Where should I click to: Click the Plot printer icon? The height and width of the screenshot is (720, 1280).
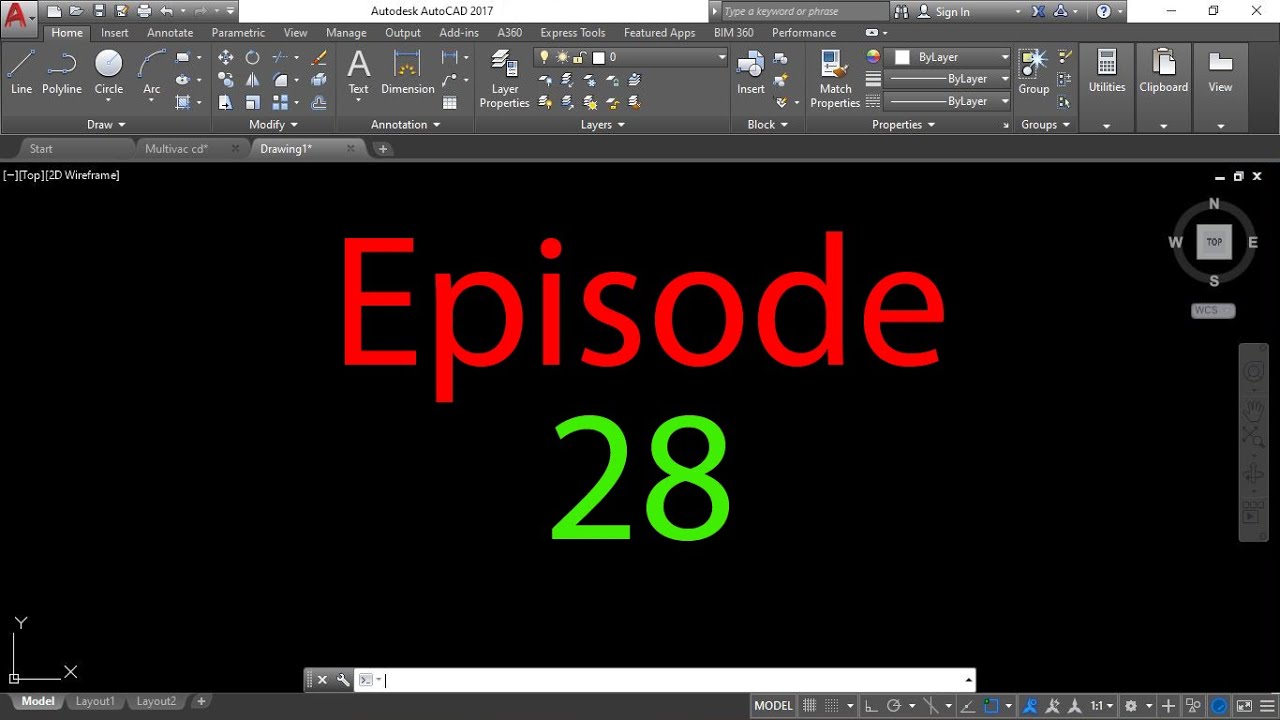pos(143,11)
